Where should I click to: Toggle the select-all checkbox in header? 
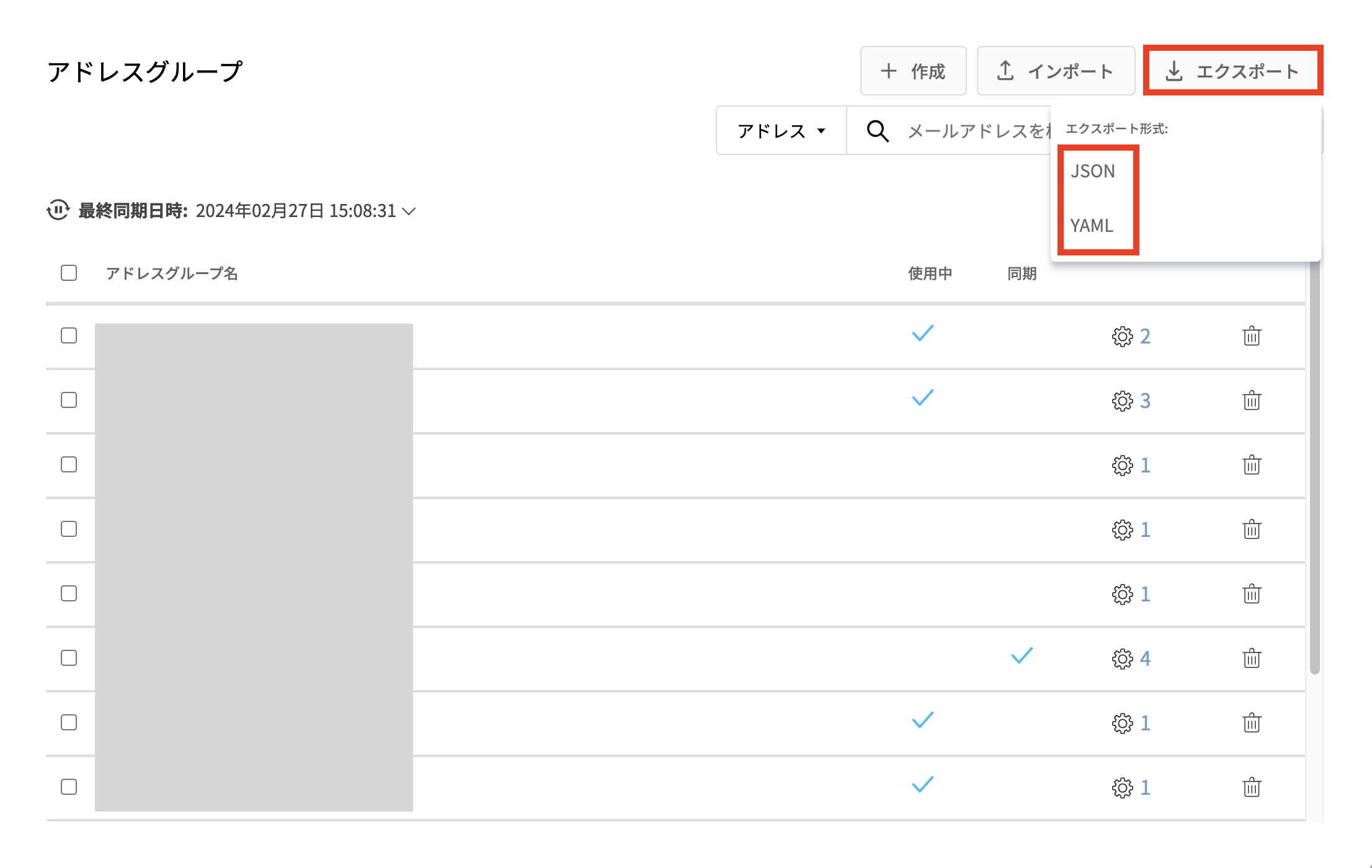coord(69,273)
